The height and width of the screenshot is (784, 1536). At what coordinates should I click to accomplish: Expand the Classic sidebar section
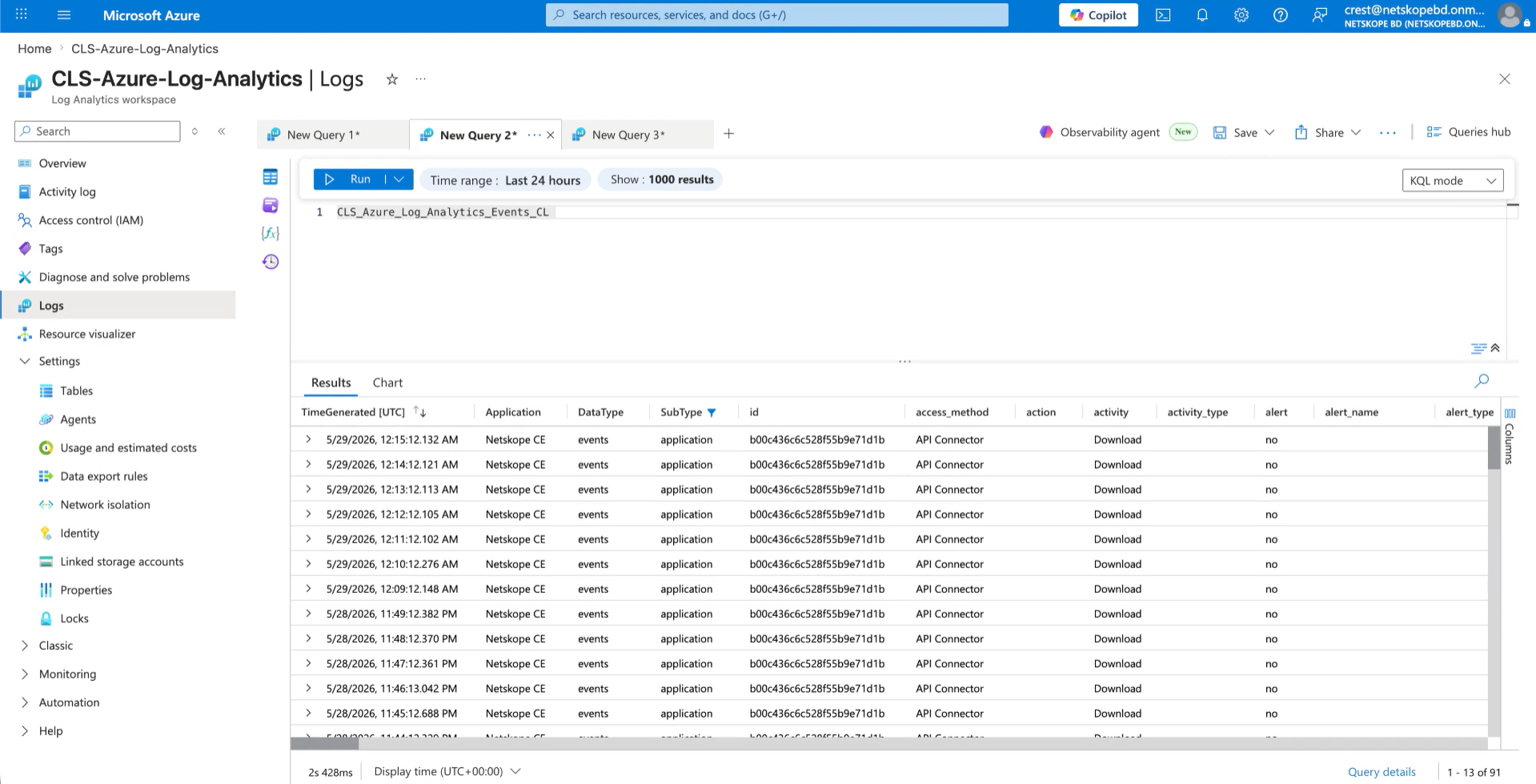pyautogui.click(x=25, y=646)
